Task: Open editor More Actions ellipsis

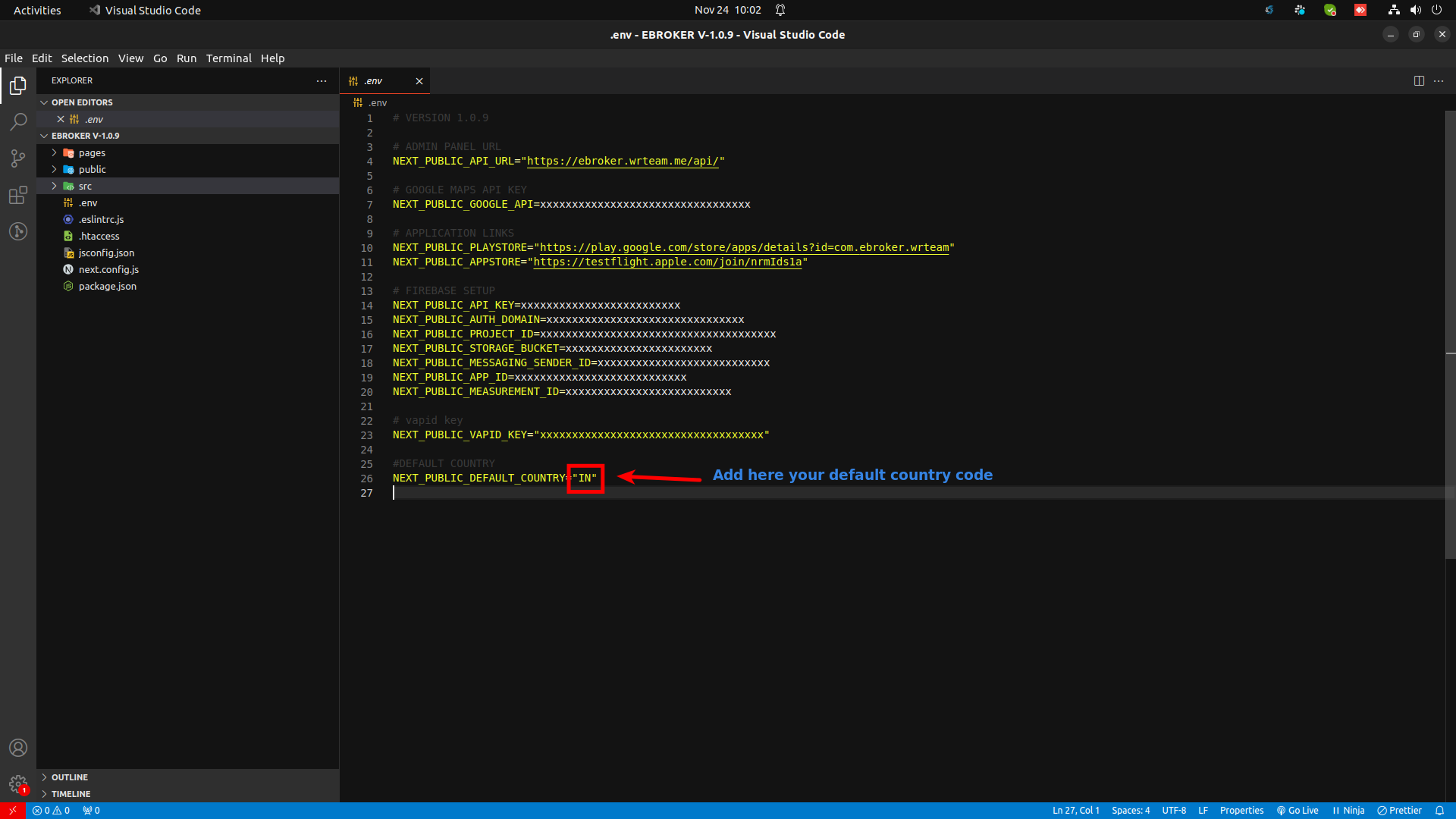Action: pos(1439,81)
